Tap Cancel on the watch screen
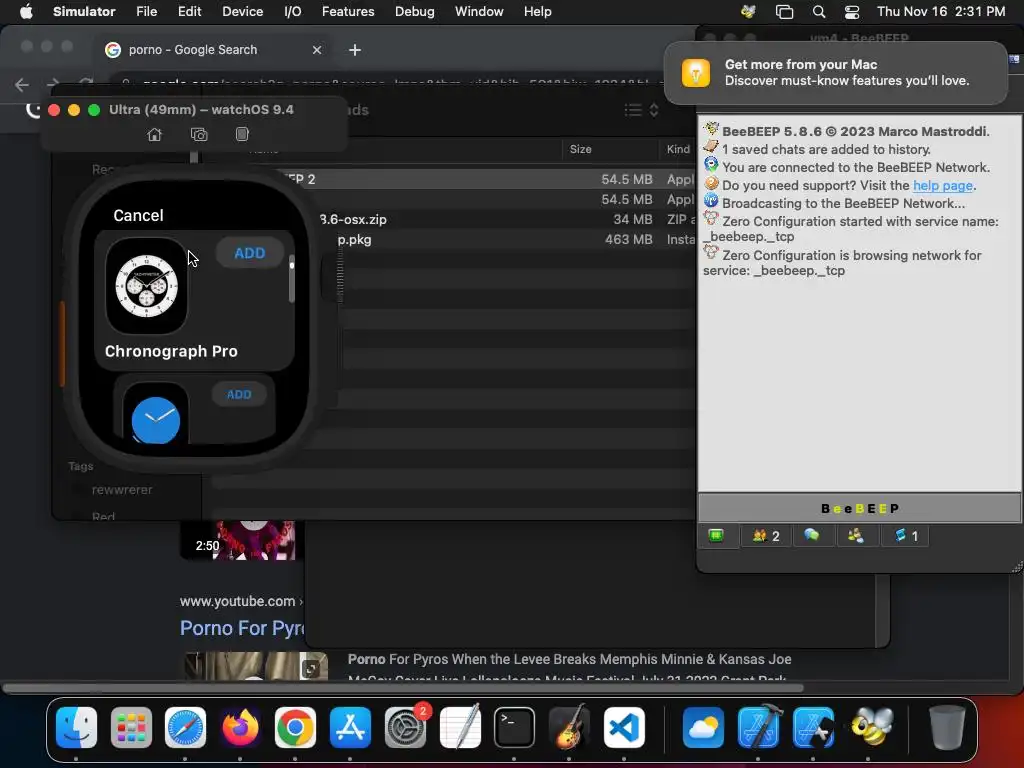Screen dimensions: 1024x768 coord(138,216)
